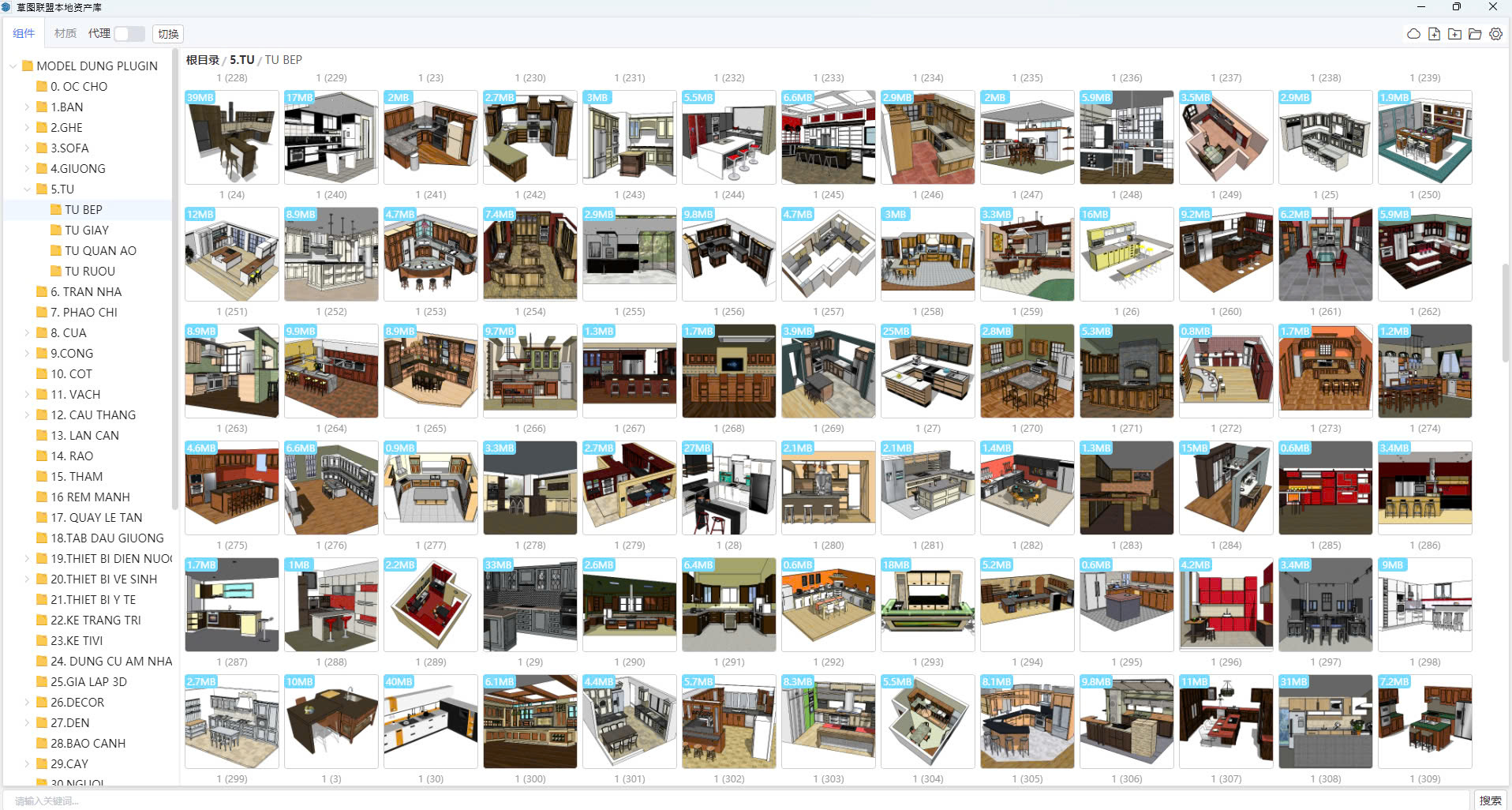Viewport: 1512px width, 810px height.
Task: Click the vertical scrollbar of thumbnail grid
Action: [1505, 316]
